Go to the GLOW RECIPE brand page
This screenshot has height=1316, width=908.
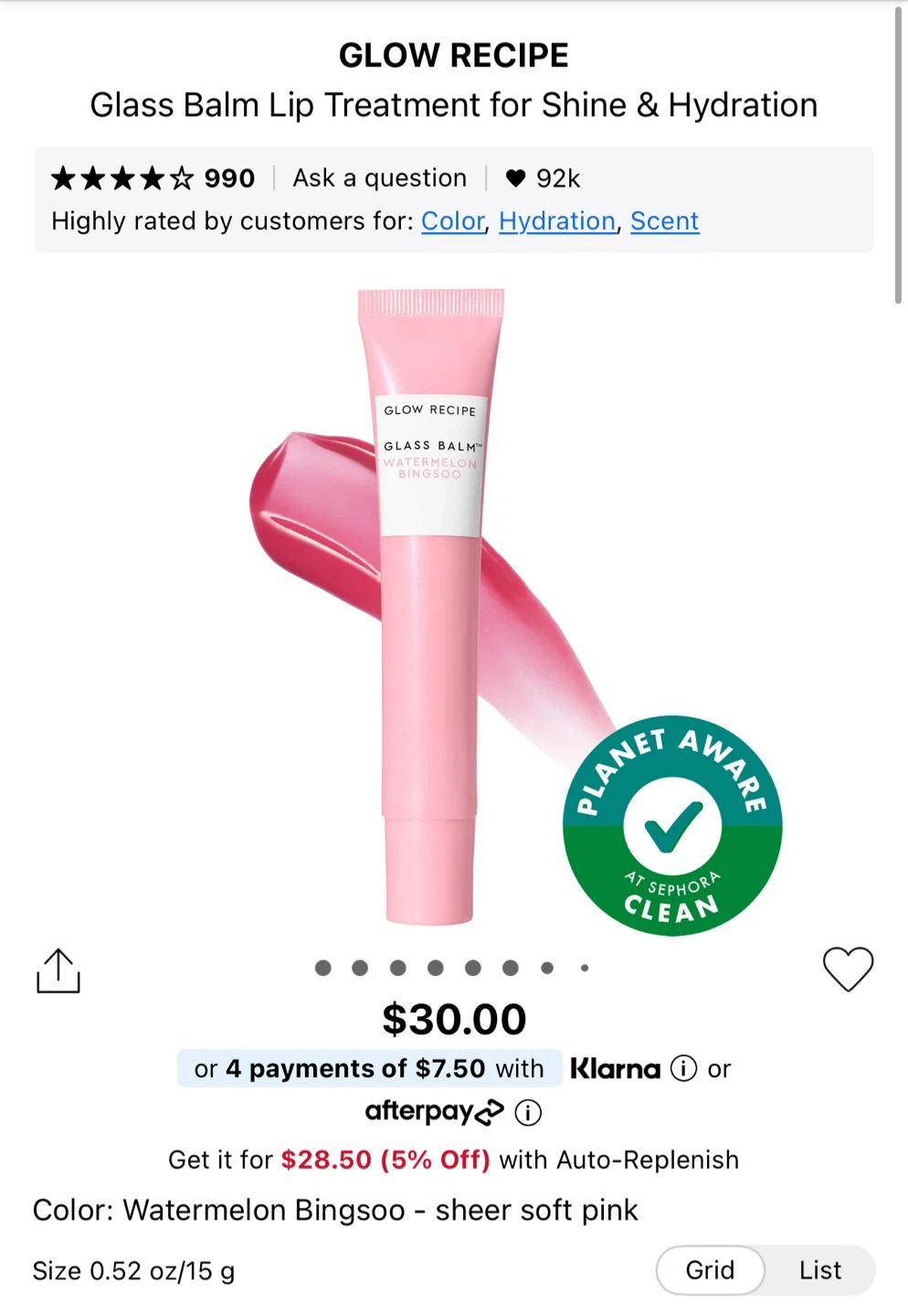coord(453,56)
